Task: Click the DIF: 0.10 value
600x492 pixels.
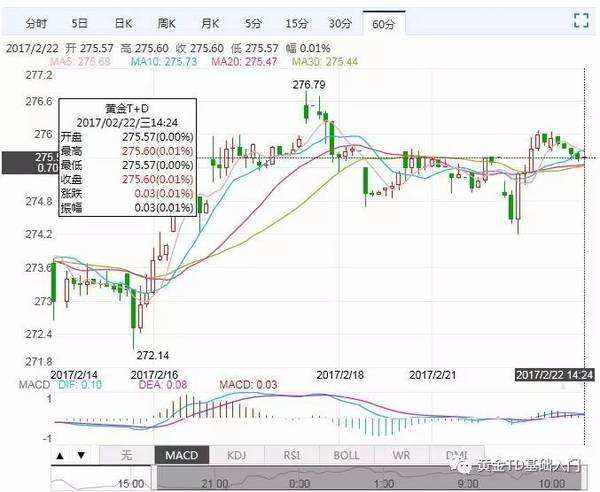Action: (x=80, y=384)
